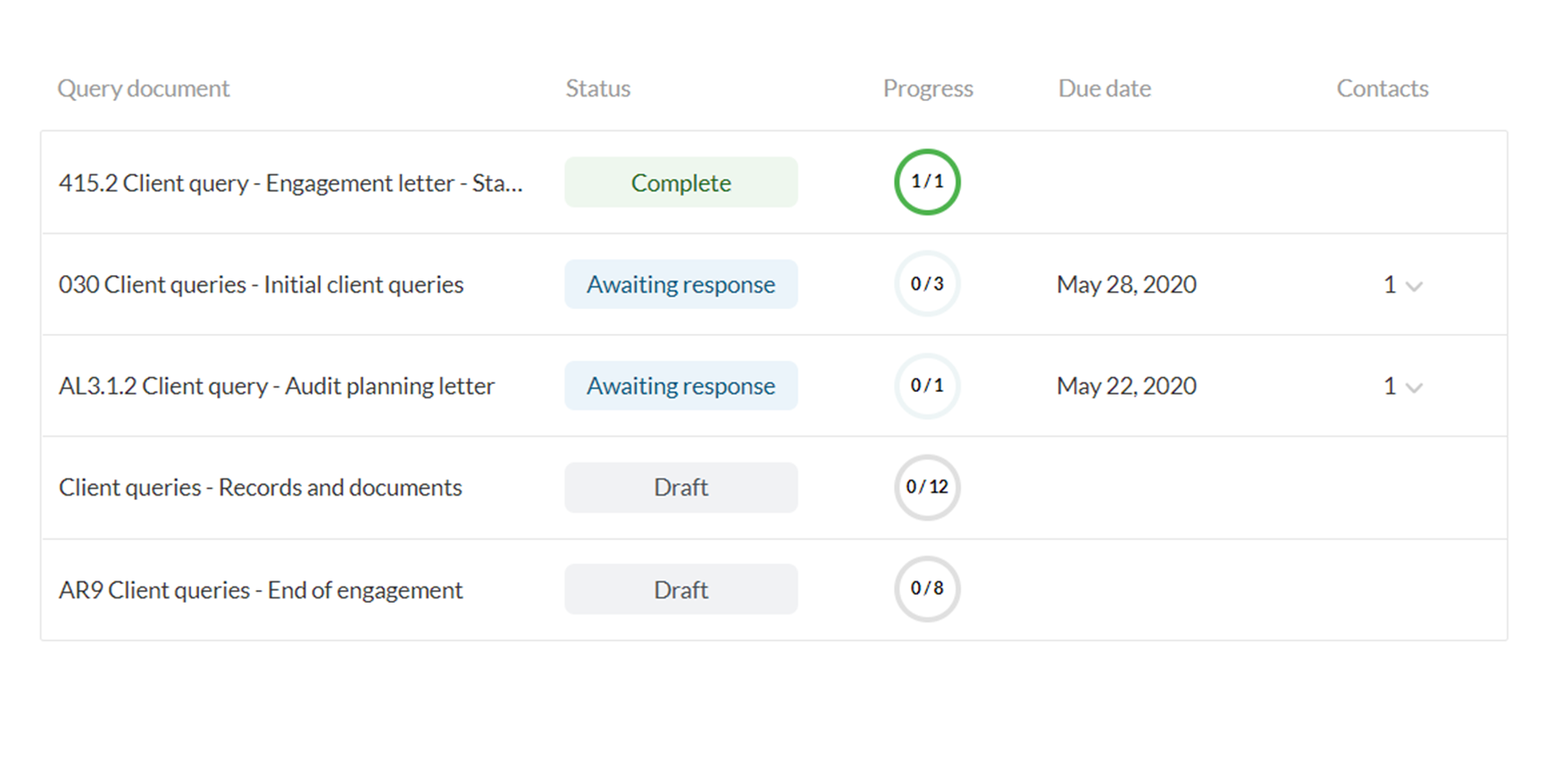This screenshot has width=1554, height=784.
Task: Open Client queries Records and documents
Action: [x=260, y=488]
